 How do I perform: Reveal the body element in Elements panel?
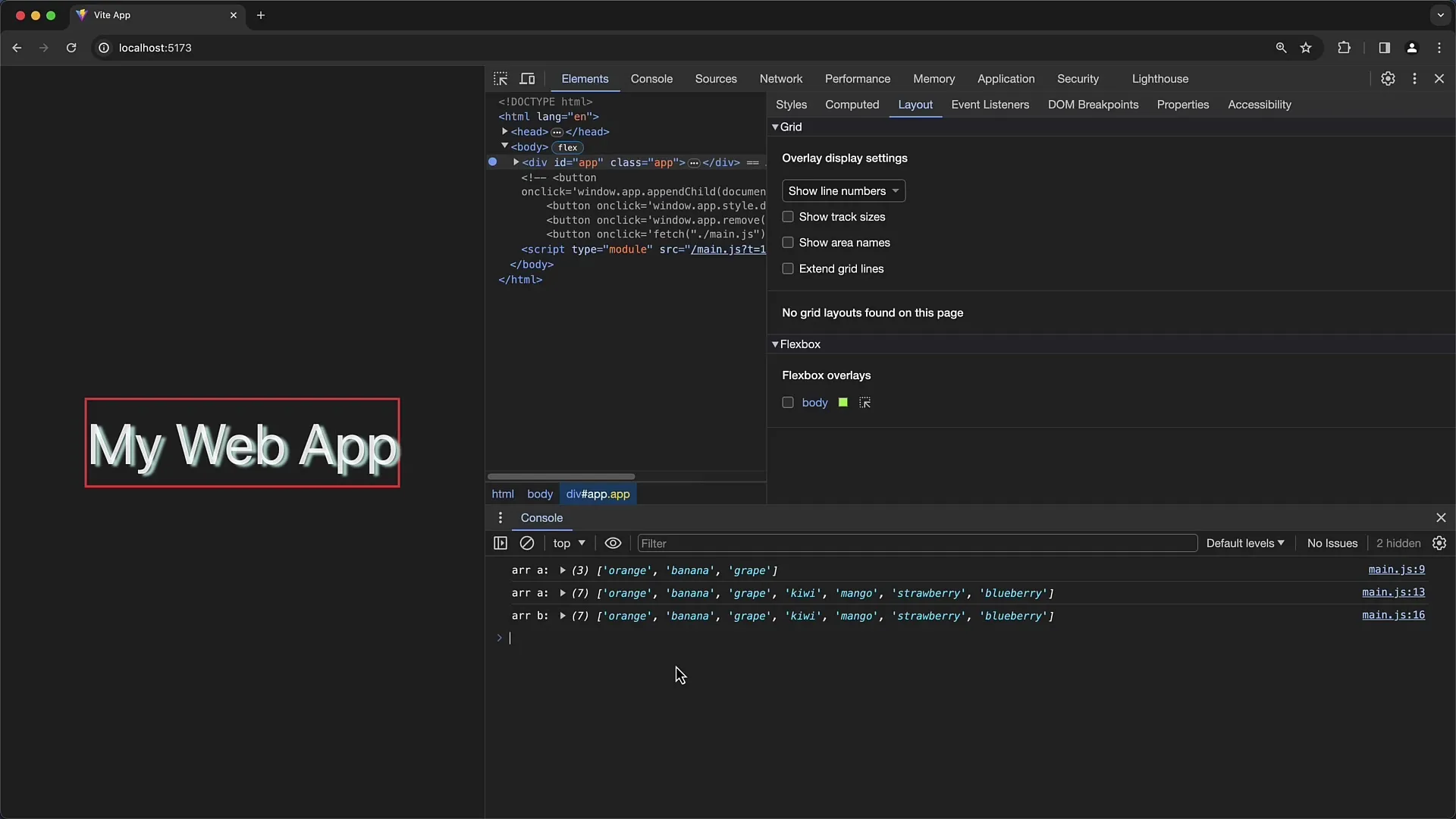tap(864, 403)
